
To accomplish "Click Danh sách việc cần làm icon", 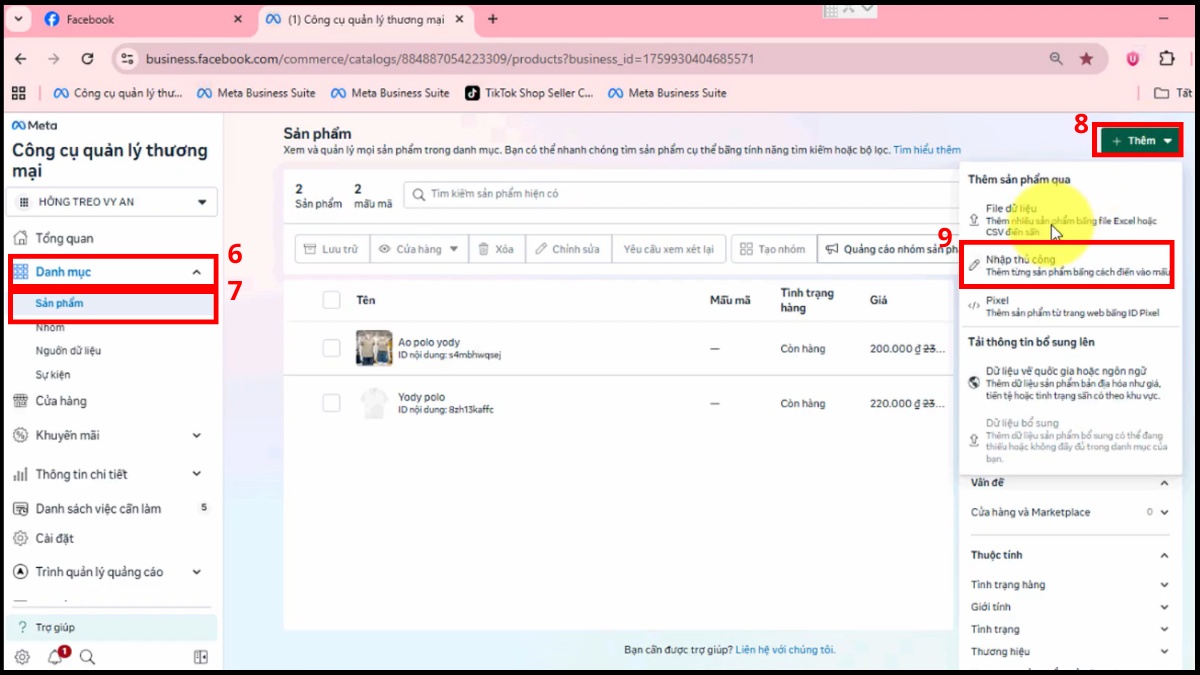I will point(20,508).
